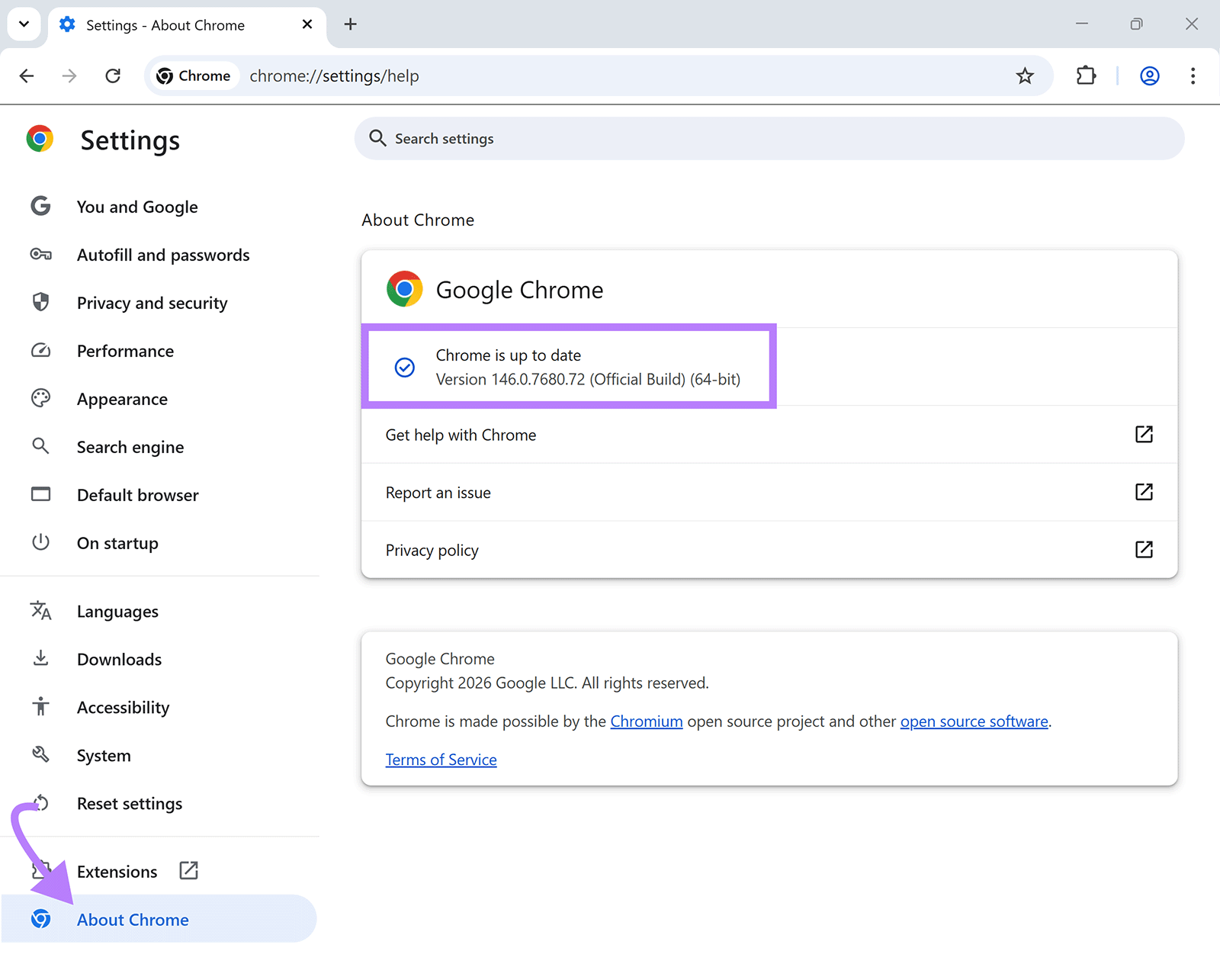Open the three-dot Chrome menu
Viewport: 1220px width, 980px height.
coord(1193,76)
